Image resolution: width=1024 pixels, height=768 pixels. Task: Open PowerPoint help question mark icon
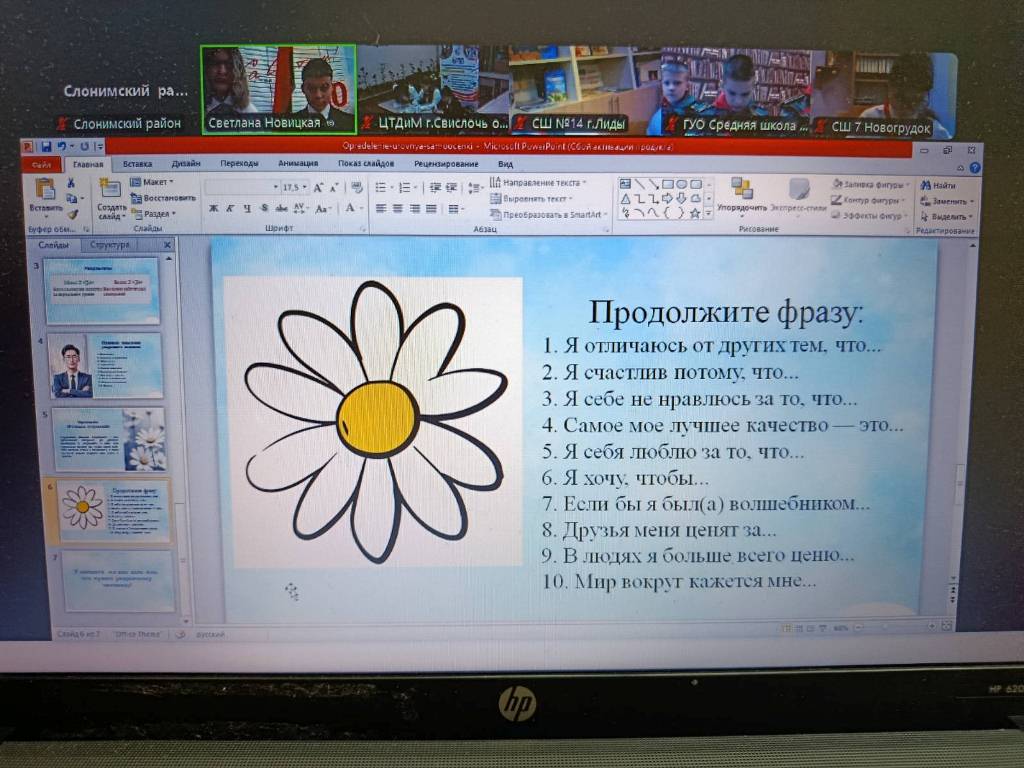(x=975, y=166)
